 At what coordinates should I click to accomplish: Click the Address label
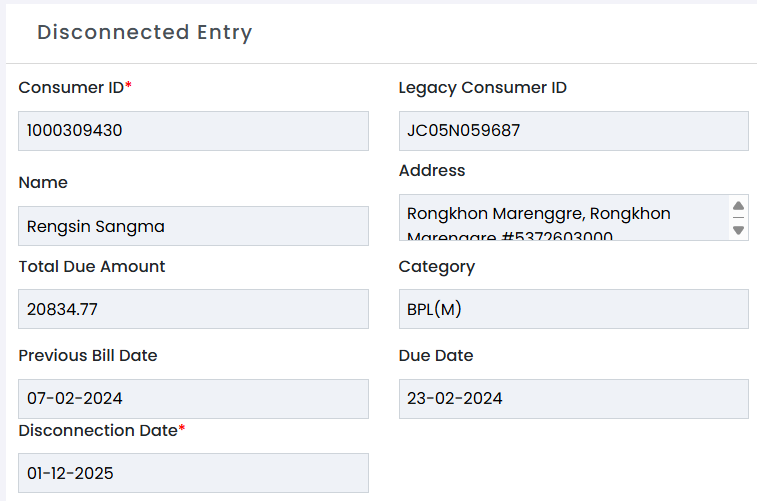pyautogui.click(x=432, y=171)
